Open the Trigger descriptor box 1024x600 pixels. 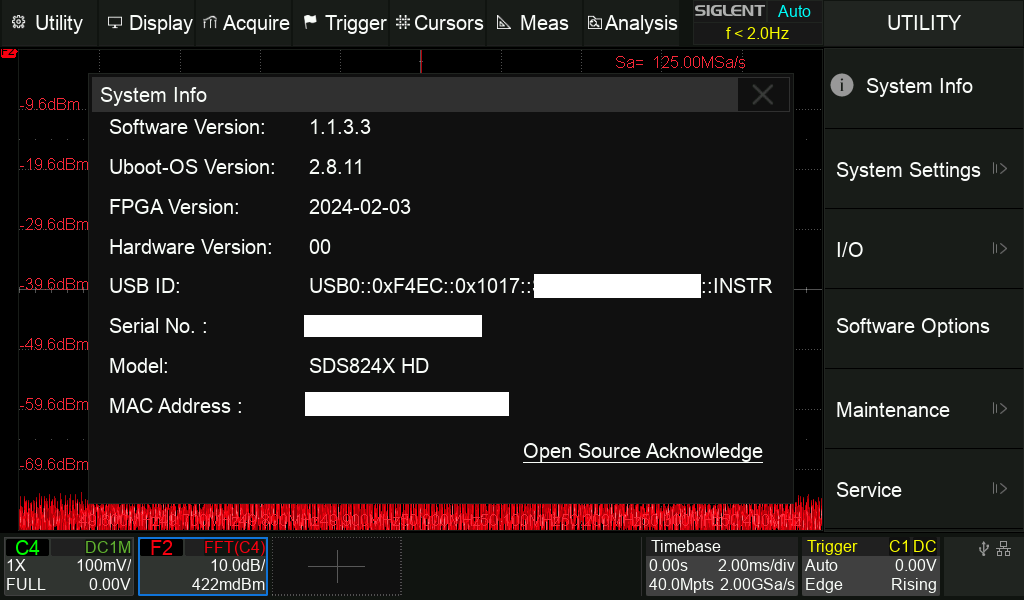pos(871,566)
